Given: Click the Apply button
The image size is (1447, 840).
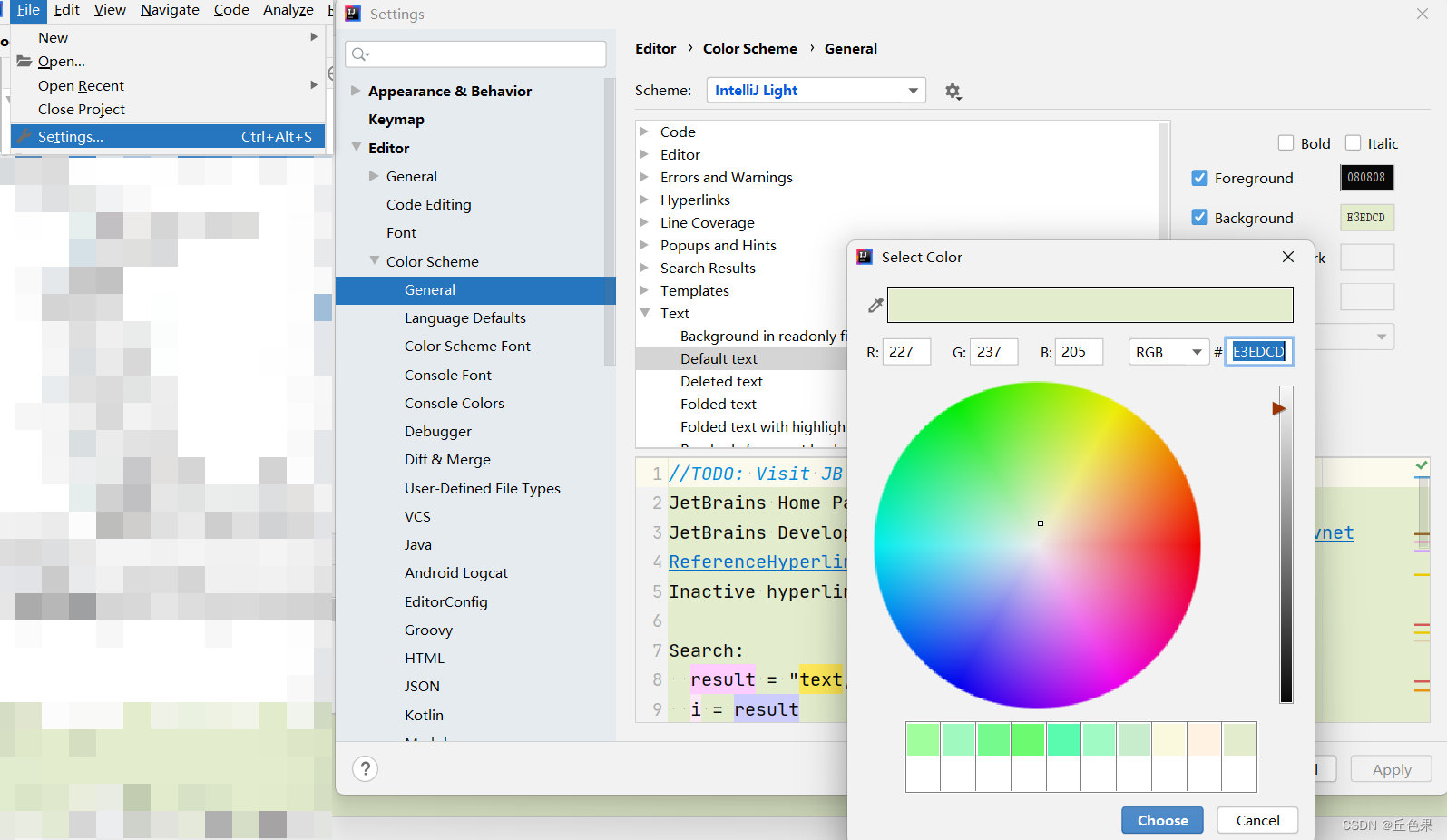Looking at the screenshot, I should pyautogui.click(x=1391, y=769).
